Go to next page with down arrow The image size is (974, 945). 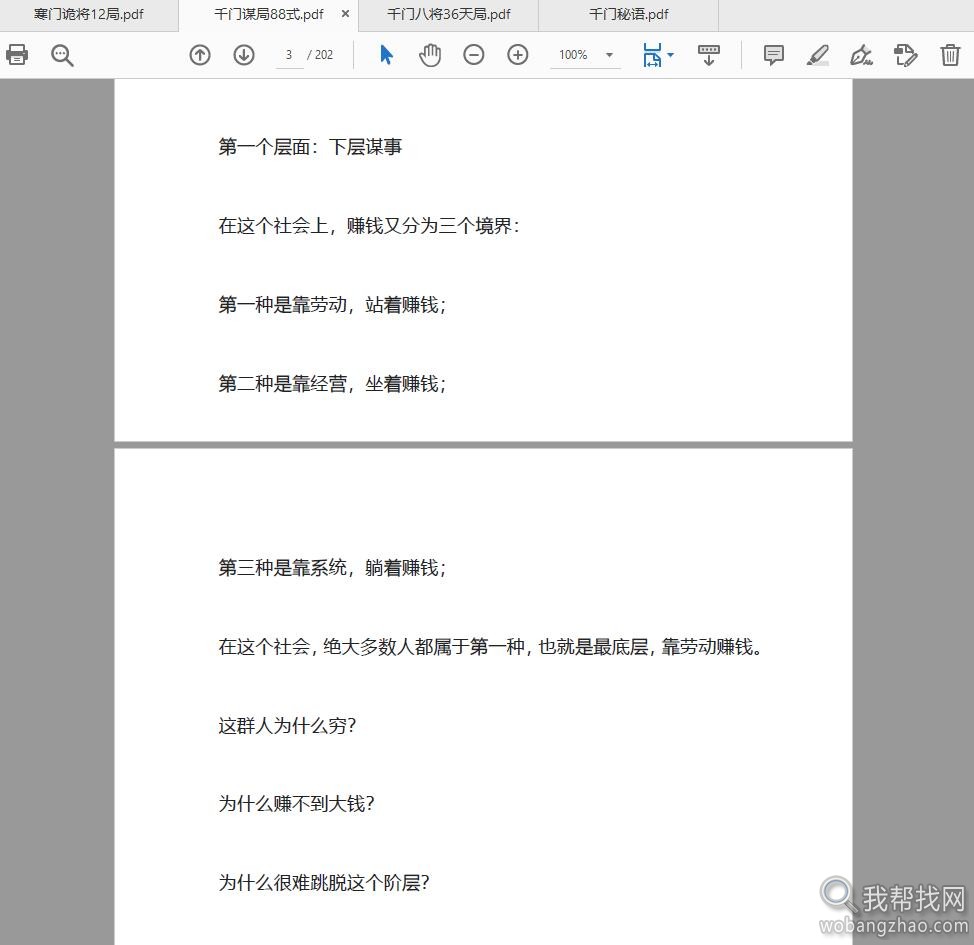click(244, 55)
